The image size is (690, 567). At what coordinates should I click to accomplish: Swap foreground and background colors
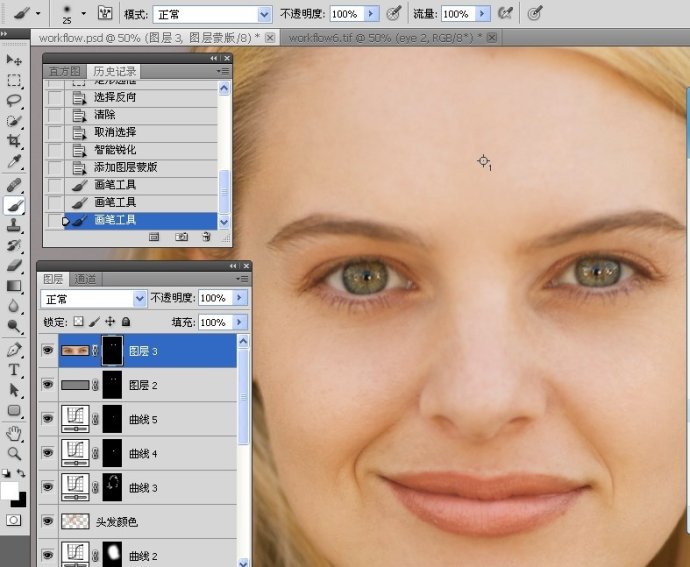click(21, 473)
